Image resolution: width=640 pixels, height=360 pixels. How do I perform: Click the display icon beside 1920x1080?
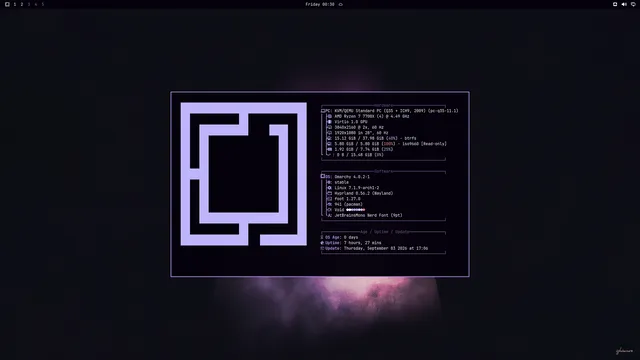(329, 133)
